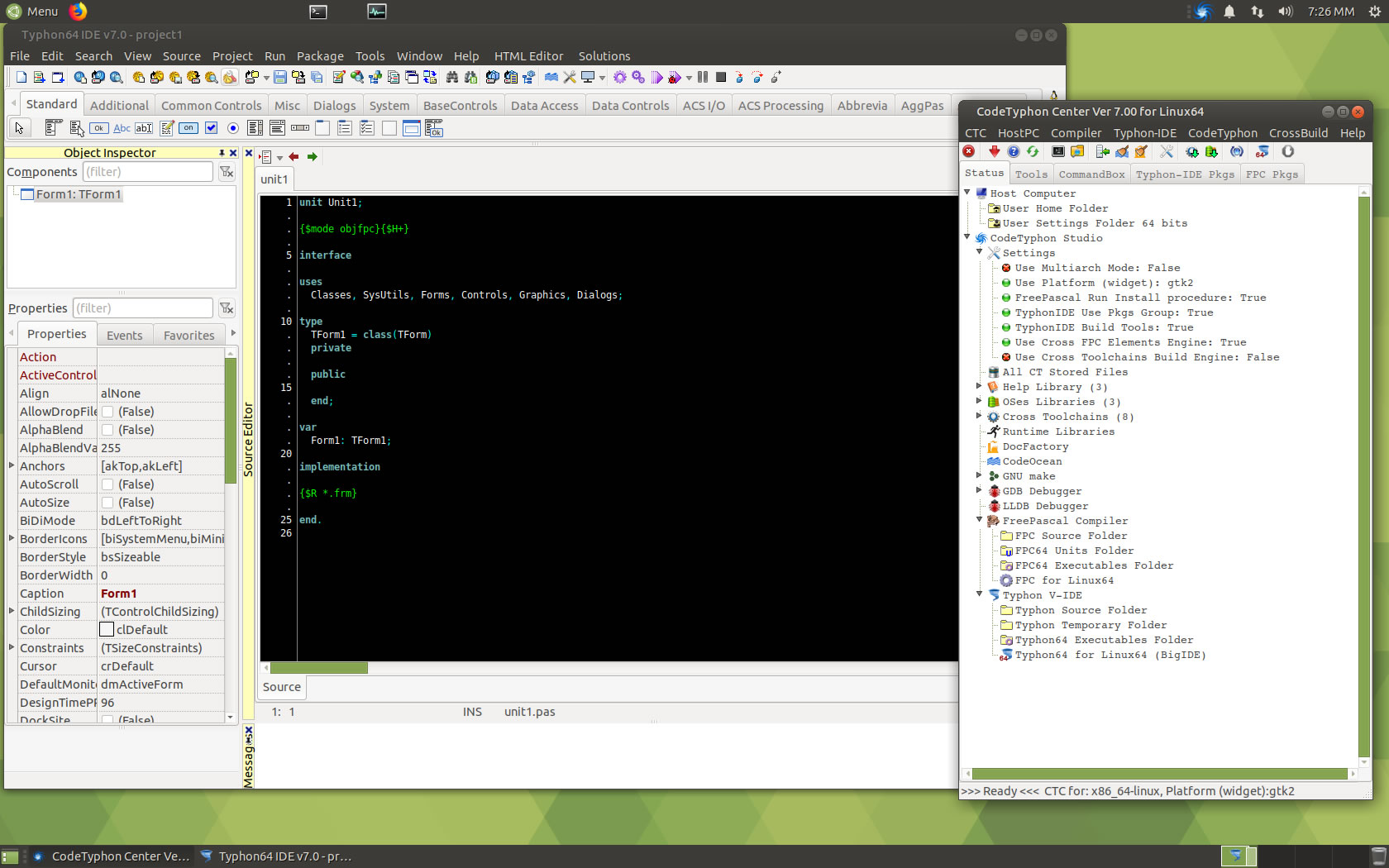Collapse the Settings tree node
This screenshot has width=1389, height=868.
click(980, 252)
